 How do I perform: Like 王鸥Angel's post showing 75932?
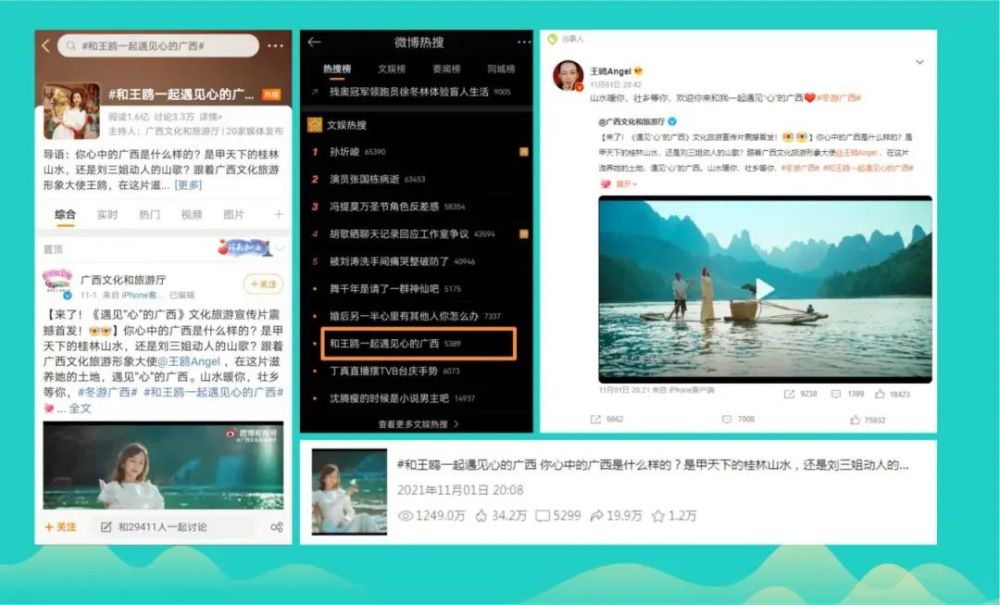click(867, 419)
